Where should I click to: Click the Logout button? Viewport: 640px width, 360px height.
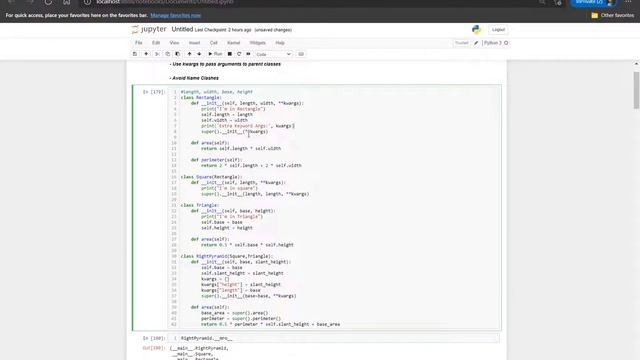[x=498, y=30]
